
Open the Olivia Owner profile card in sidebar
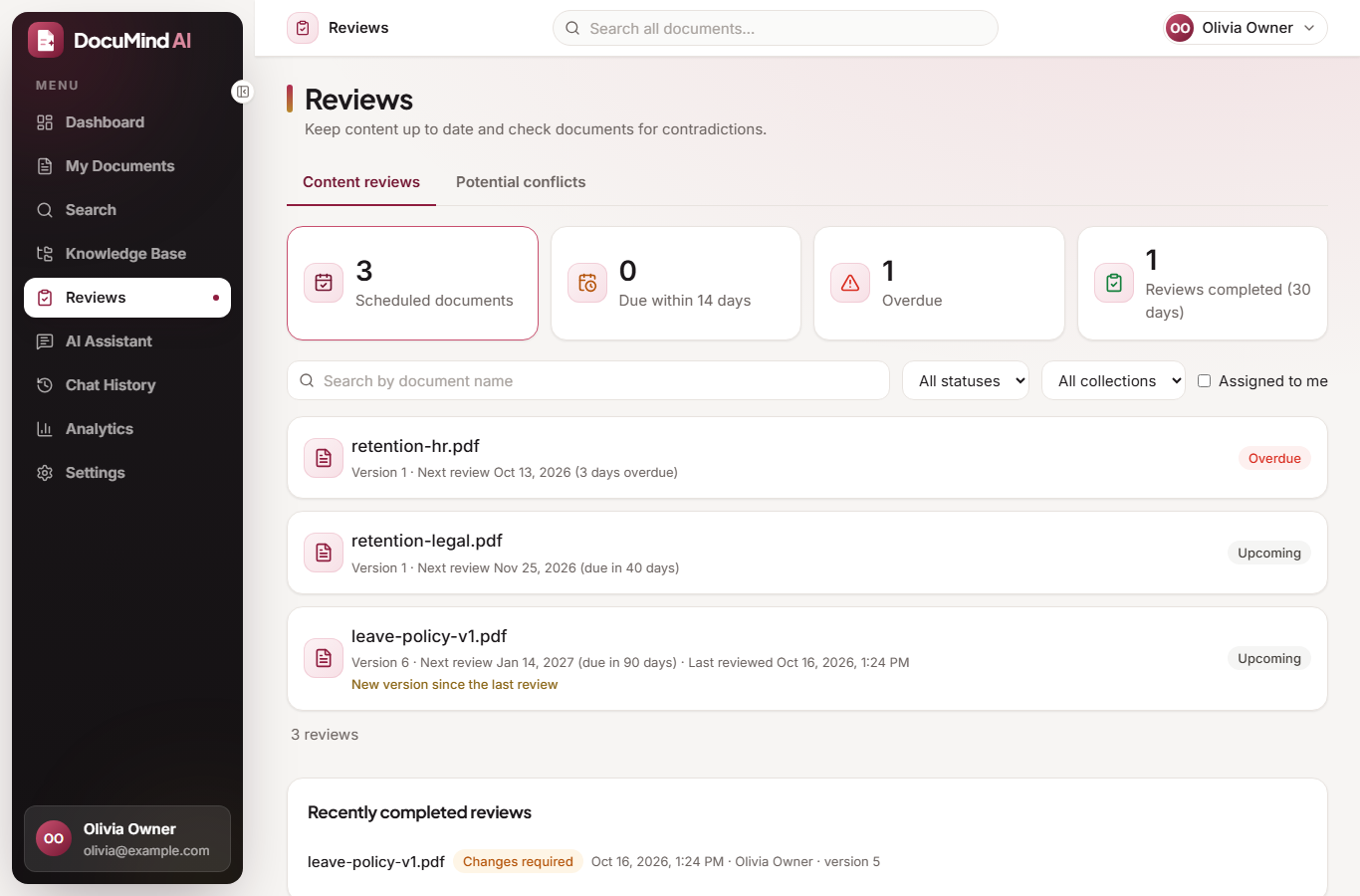click(x=127, y=838)
